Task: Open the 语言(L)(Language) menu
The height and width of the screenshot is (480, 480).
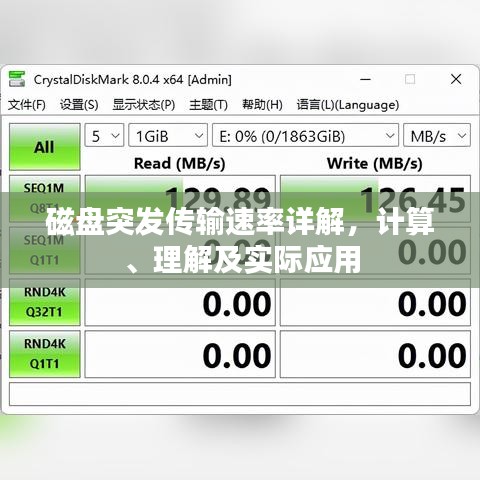Action: pos(348,105)
